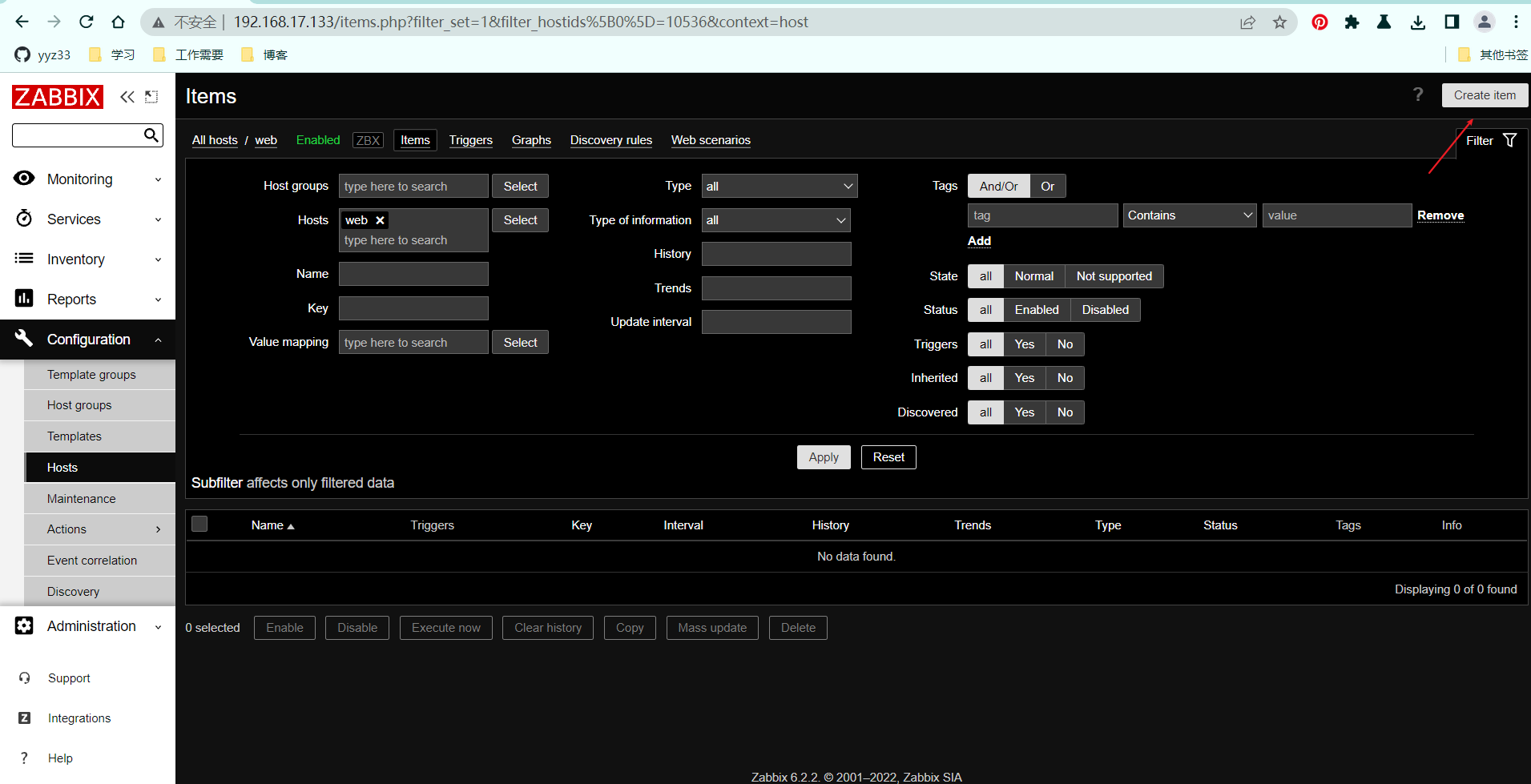Select the And/Or tags option
The image size is (1531, 784).
[x=998, y=186]
